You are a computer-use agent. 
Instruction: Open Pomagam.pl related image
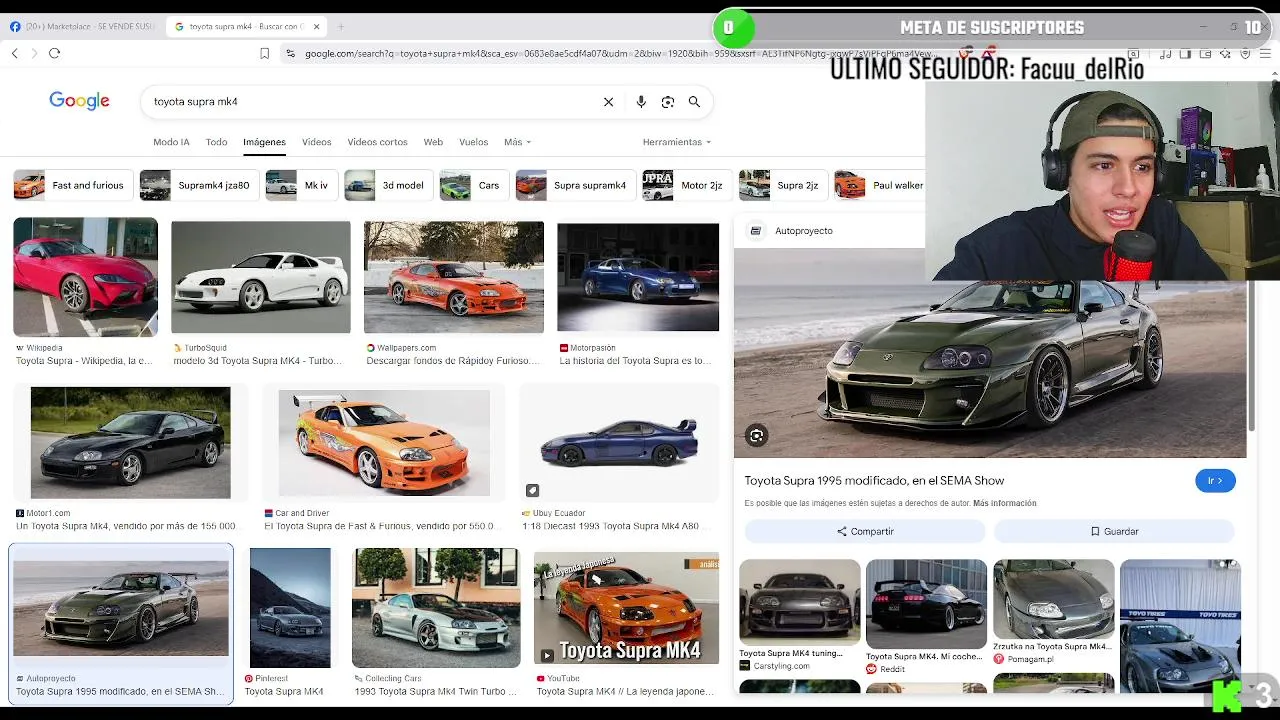coord(1053,599)
